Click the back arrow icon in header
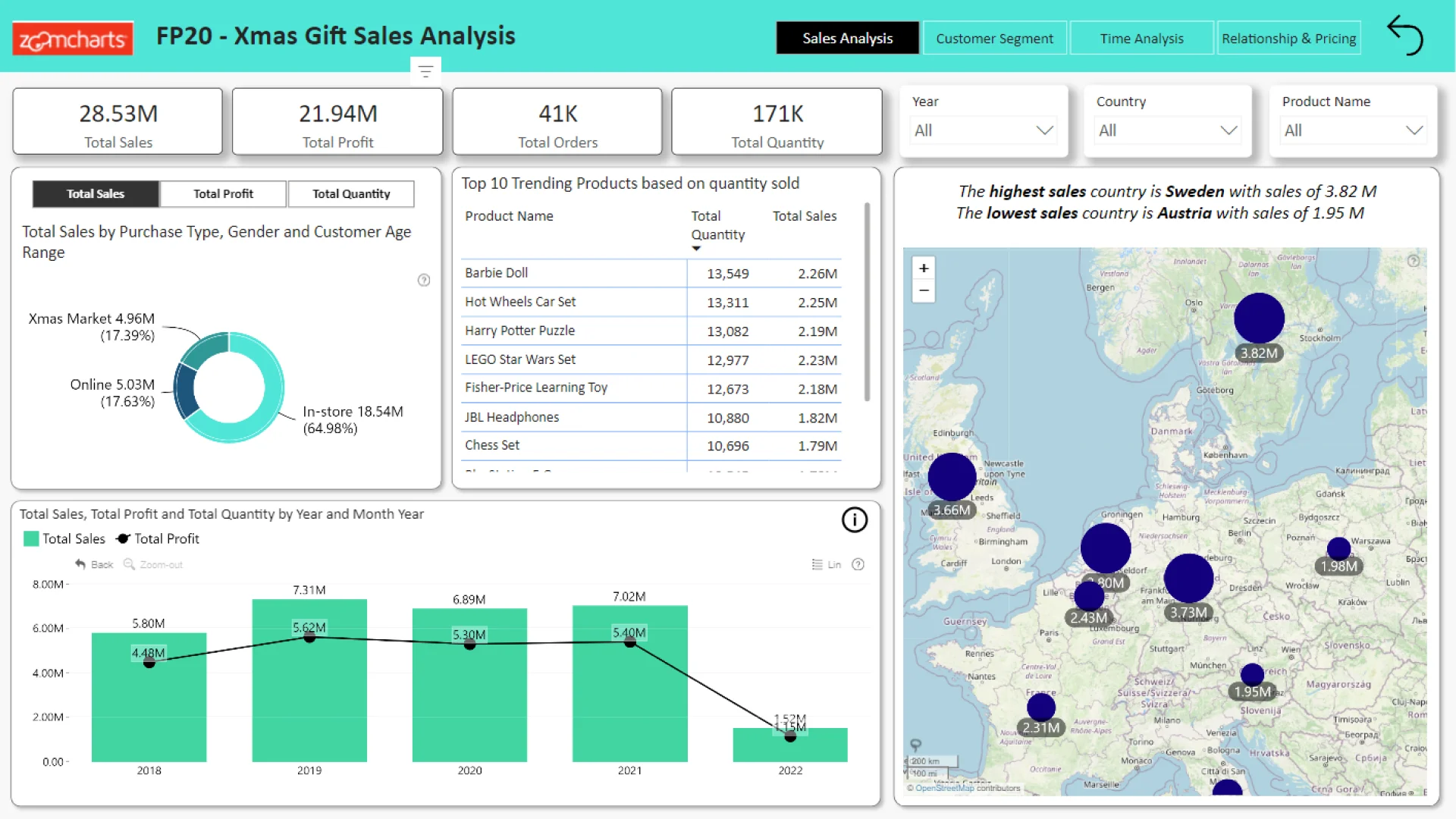Screen dimensions: 1456x819 [1405, 36]
